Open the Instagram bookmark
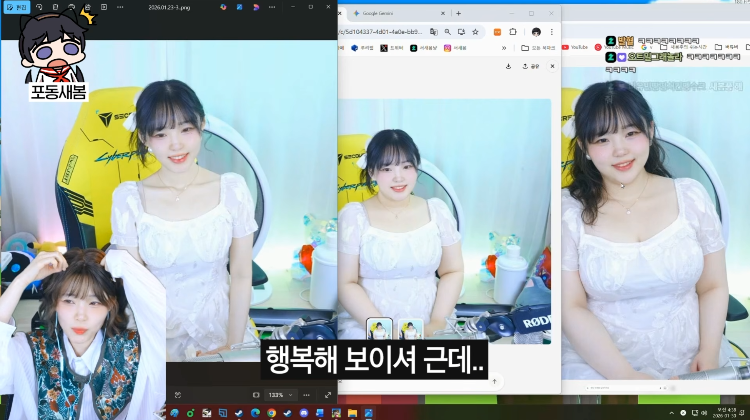The height and width of the screenshot is (420, 750). [455, 48]
